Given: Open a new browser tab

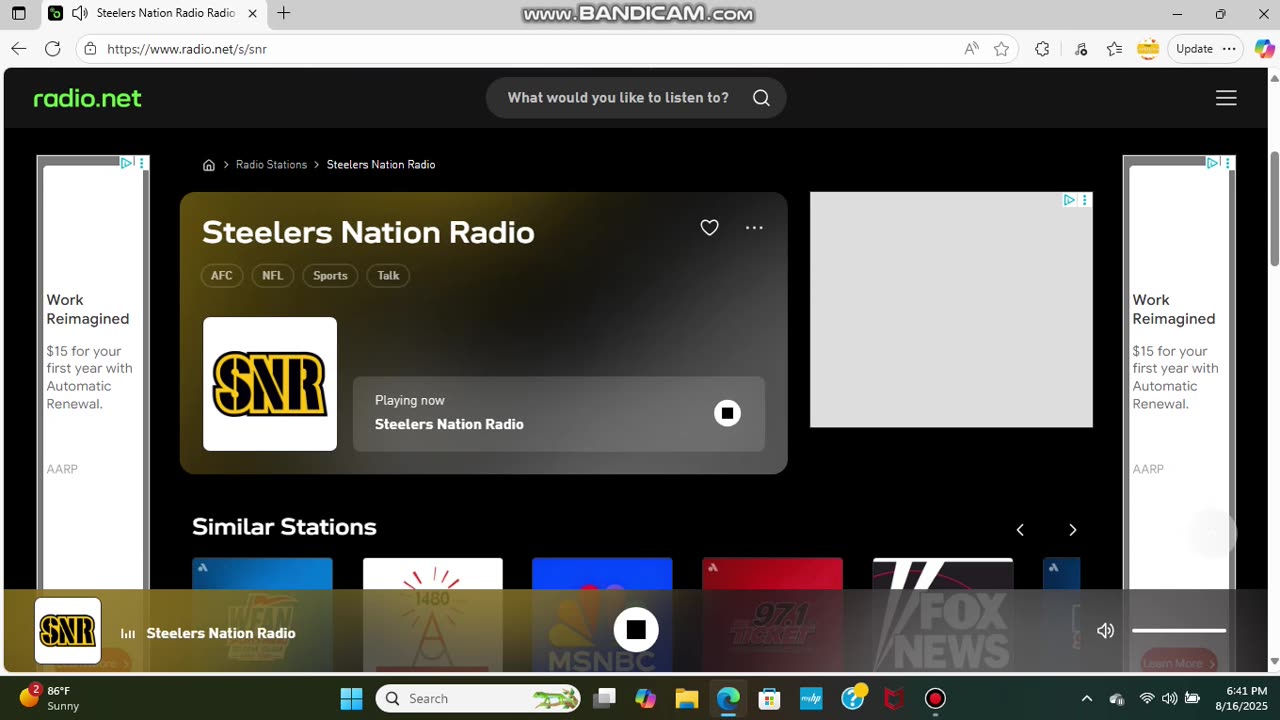Looking at the screenshot, I should [284, 14].
